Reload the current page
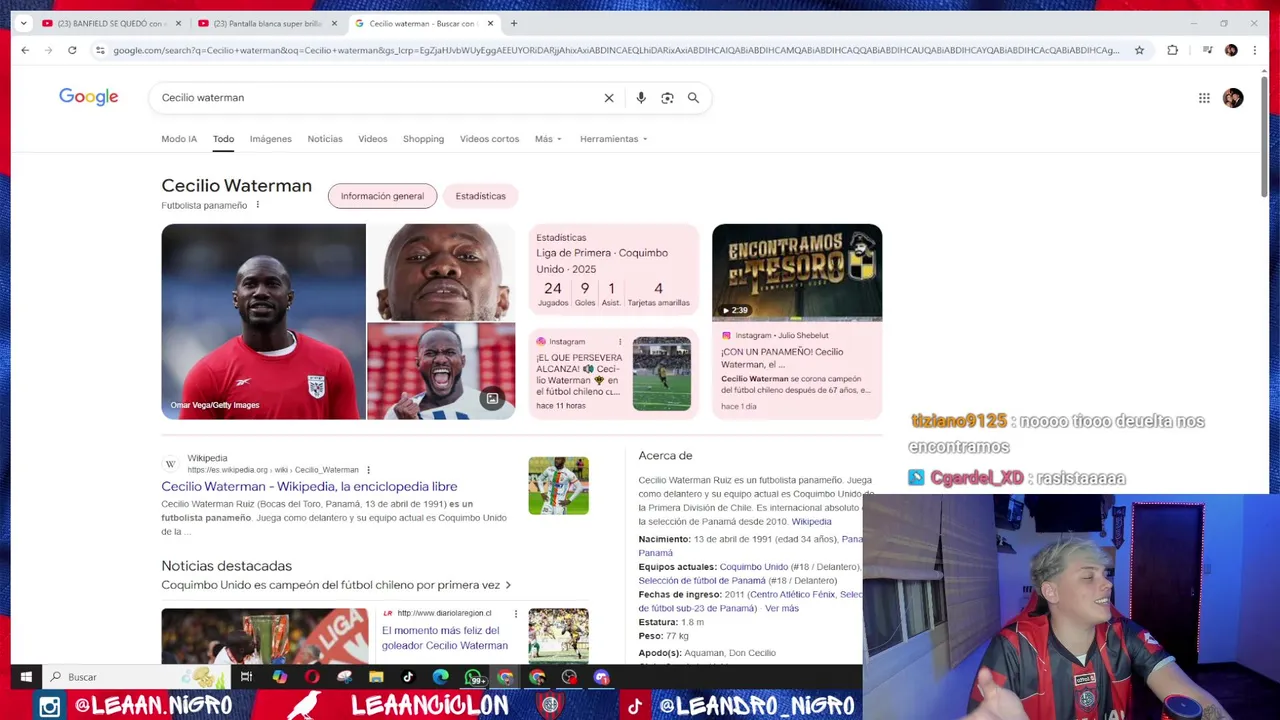The height and width of the screenshot is (720, 1280). pyautogui.click(x=72, y=50)
